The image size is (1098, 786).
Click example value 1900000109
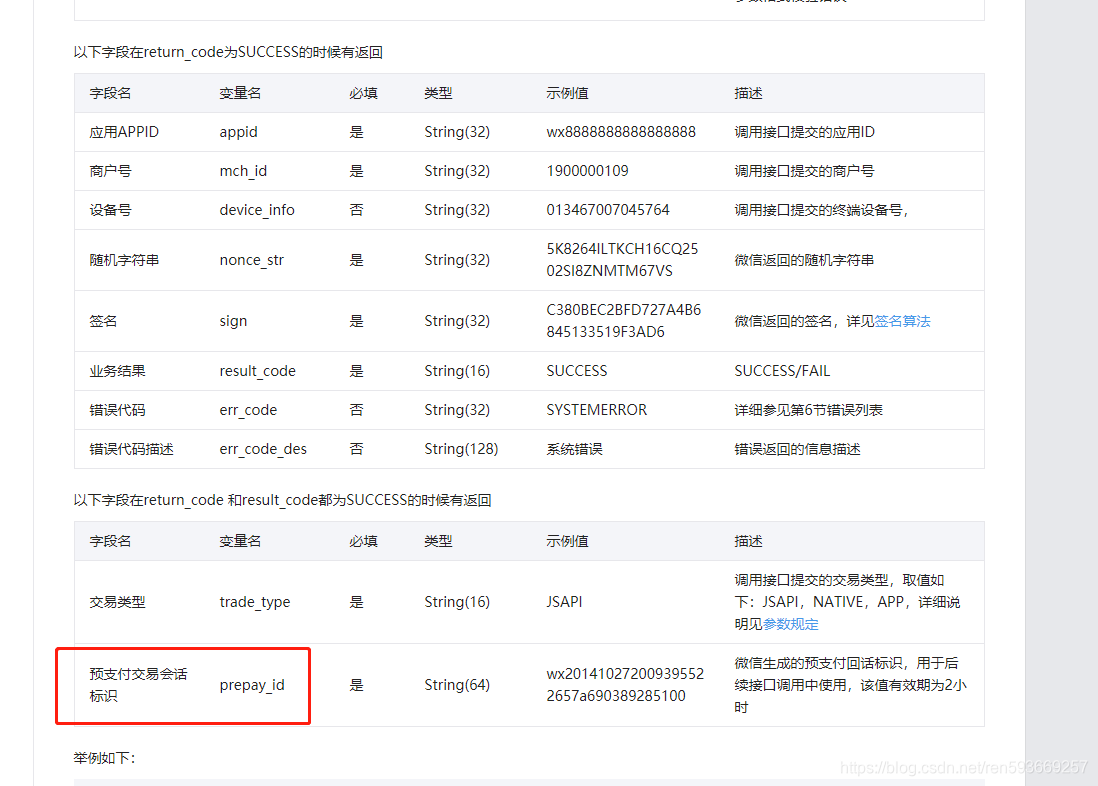(x=588, y=171)
